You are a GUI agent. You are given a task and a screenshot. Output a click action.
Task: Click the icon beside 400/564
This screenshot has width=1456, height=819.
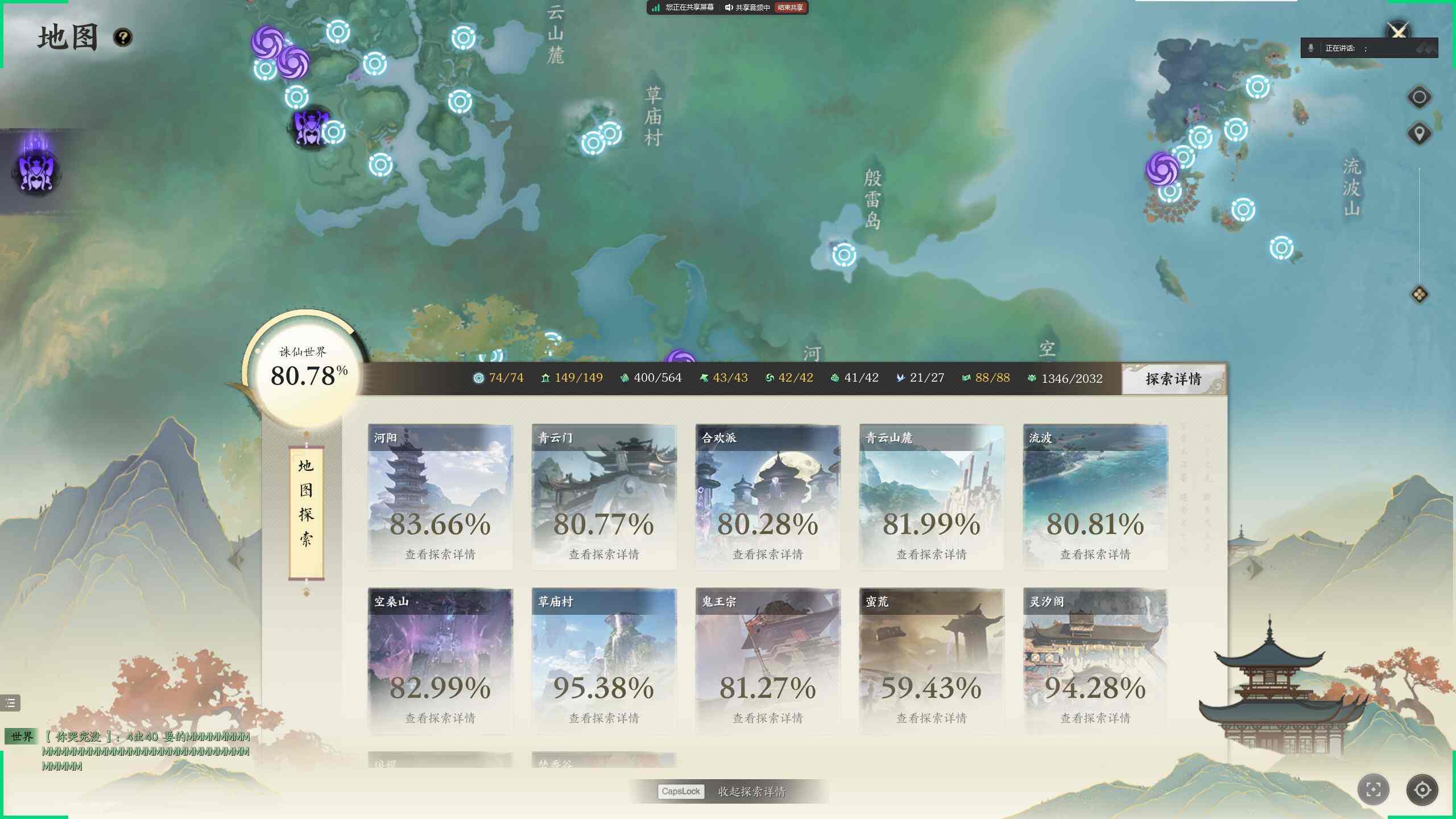tap(624, 378)
